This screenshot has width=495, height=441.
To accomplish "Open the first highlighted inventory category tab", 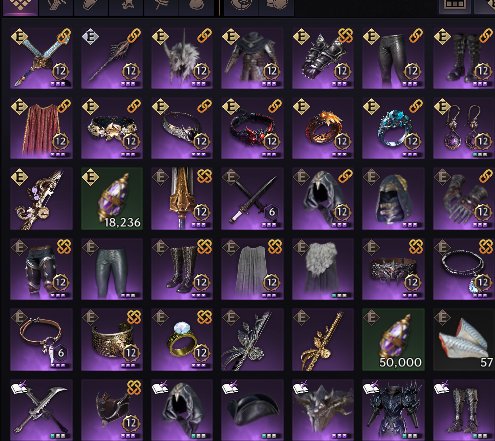I will point(21,7).
